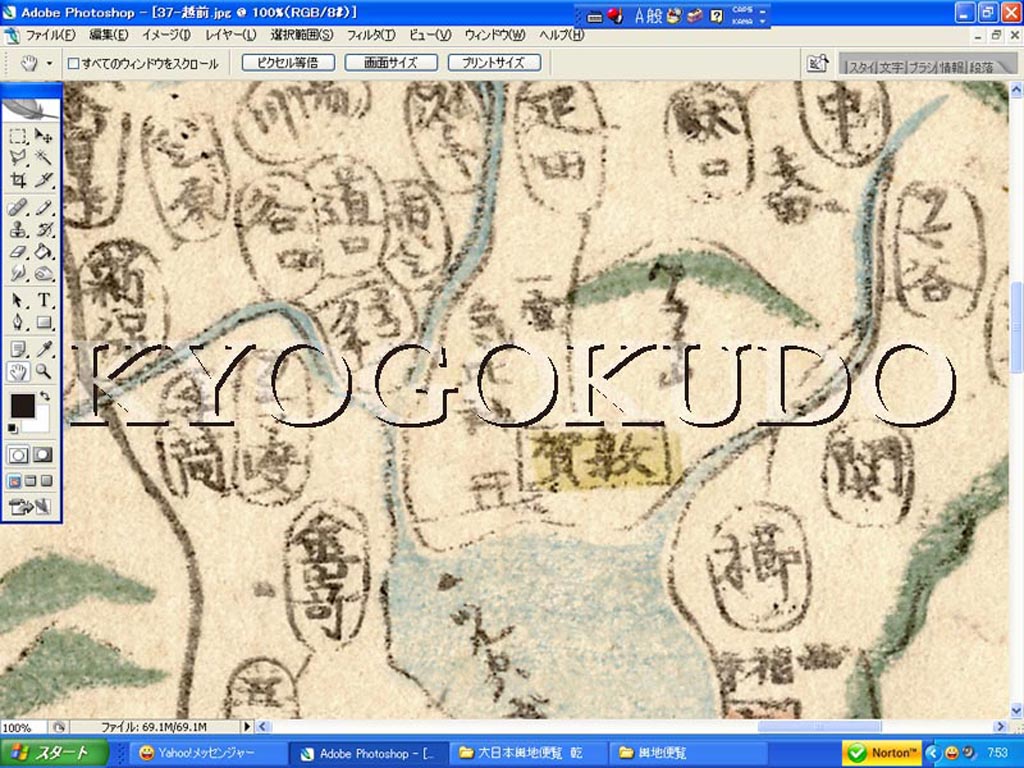Open the レイヤー menu
This screenshot has height=768, width=1024.
pos(231,35)
